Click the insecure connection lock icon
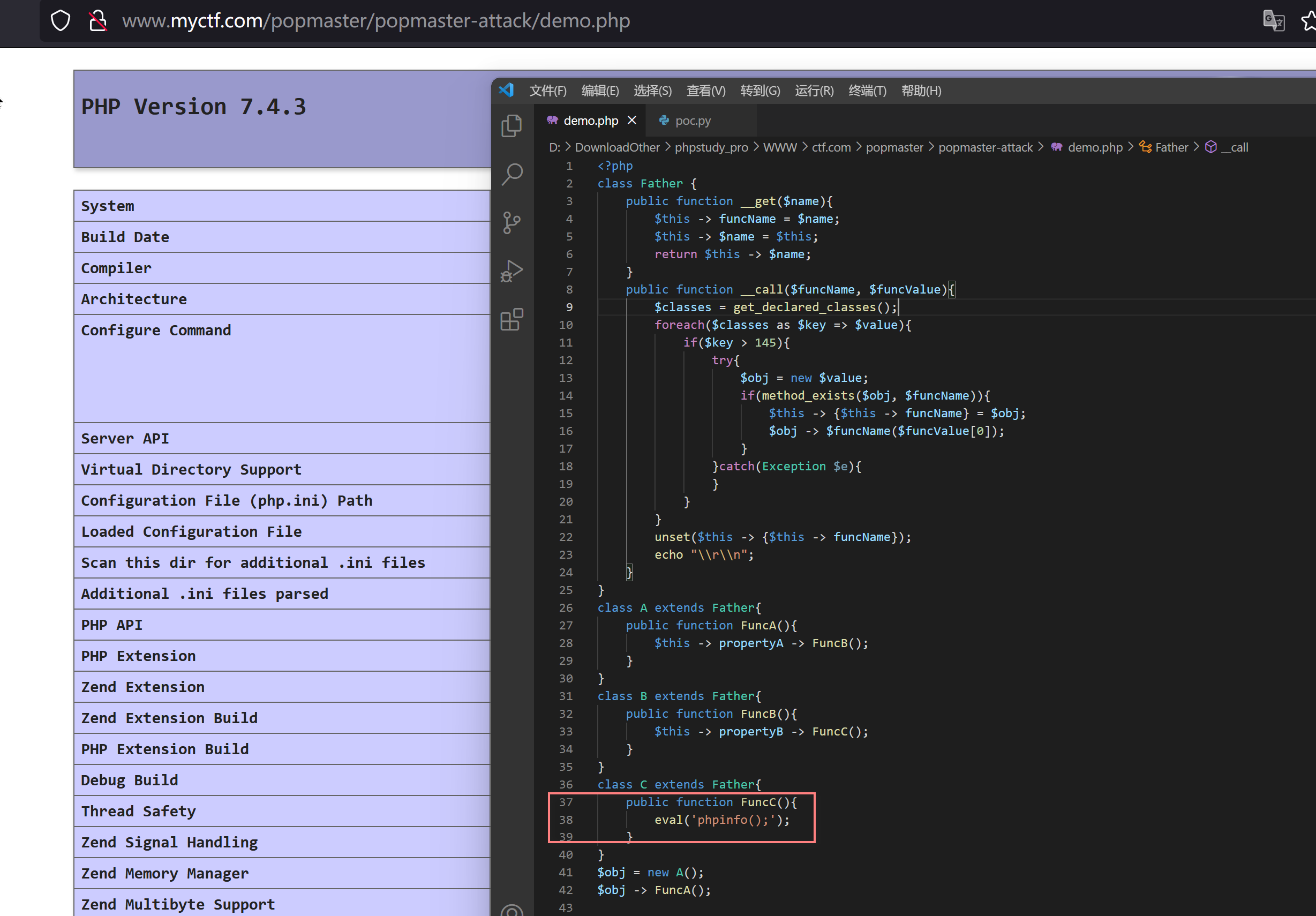Screen dimensions: 1316x916 [98, 21]
